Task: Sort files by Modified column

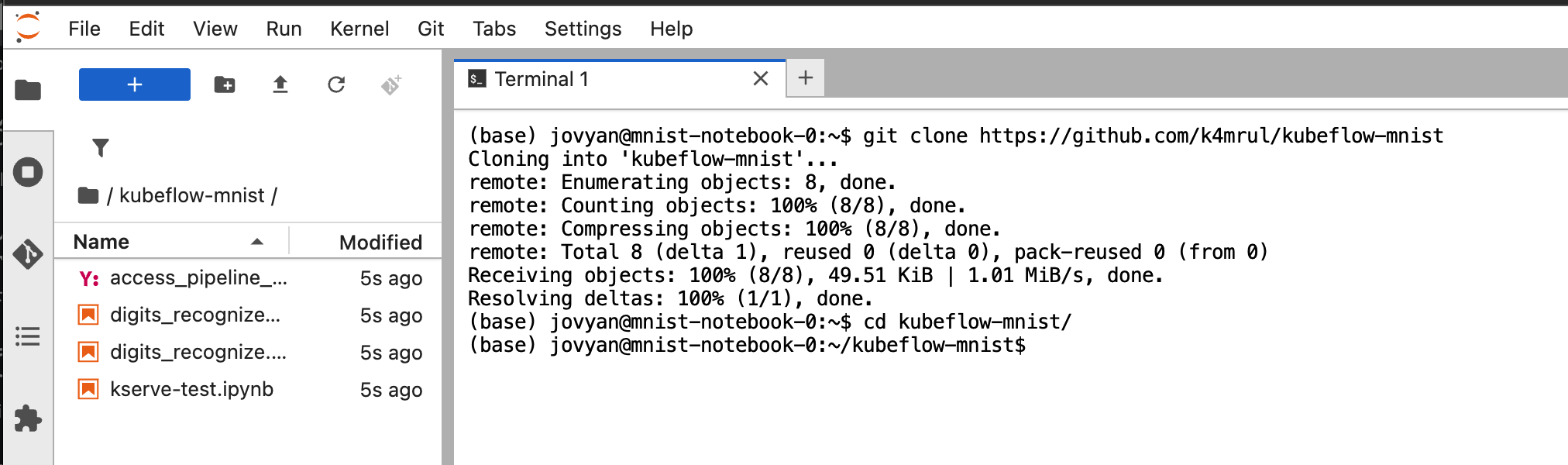Action: coord(380,242)
